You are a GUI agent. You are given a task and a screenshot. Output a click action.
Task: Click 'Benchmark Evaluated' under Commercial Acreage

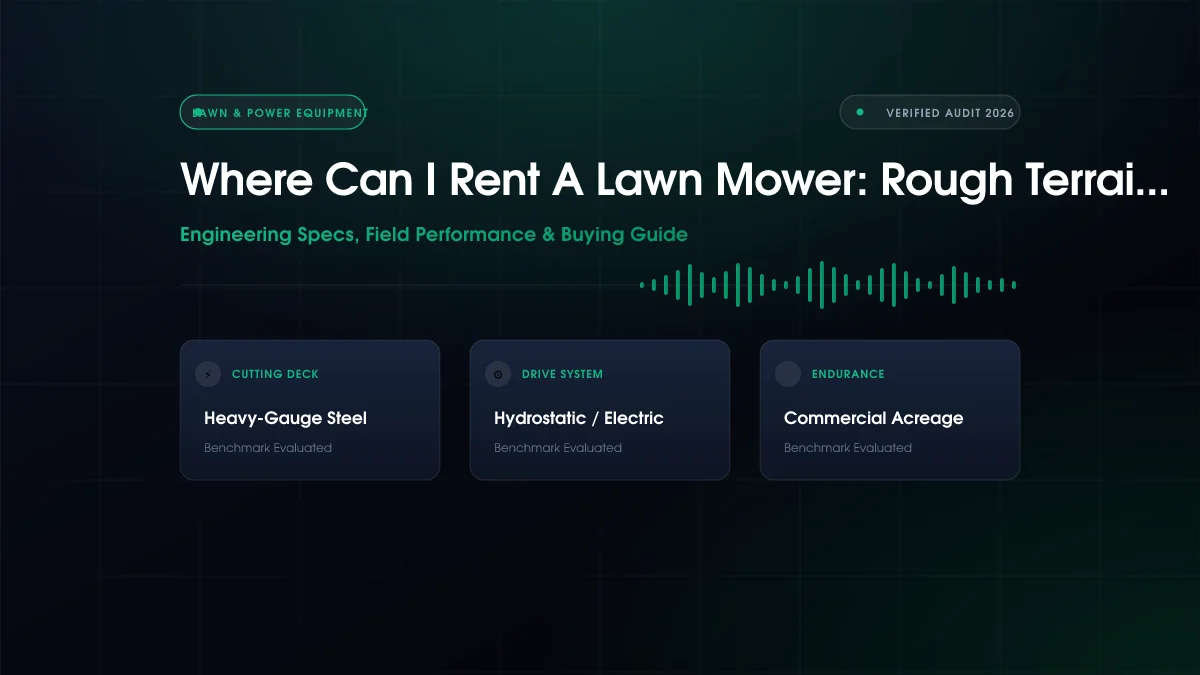[x=848, y=448]
